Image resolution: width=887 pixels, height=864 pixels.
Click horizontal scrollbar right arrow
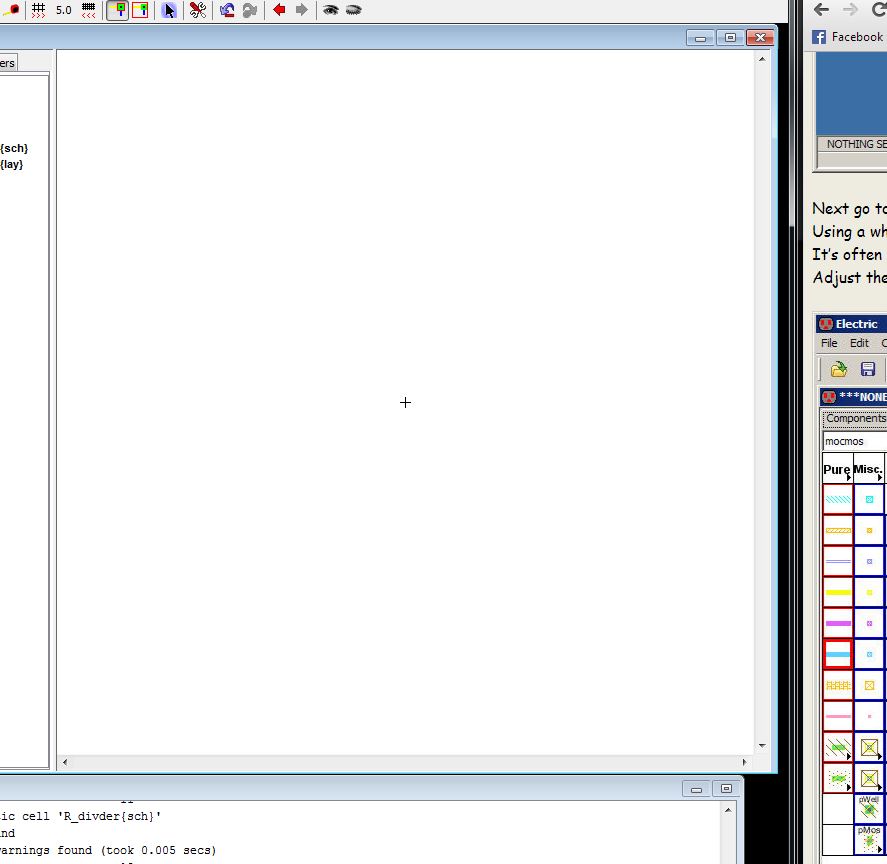click(x=744, y=762)
